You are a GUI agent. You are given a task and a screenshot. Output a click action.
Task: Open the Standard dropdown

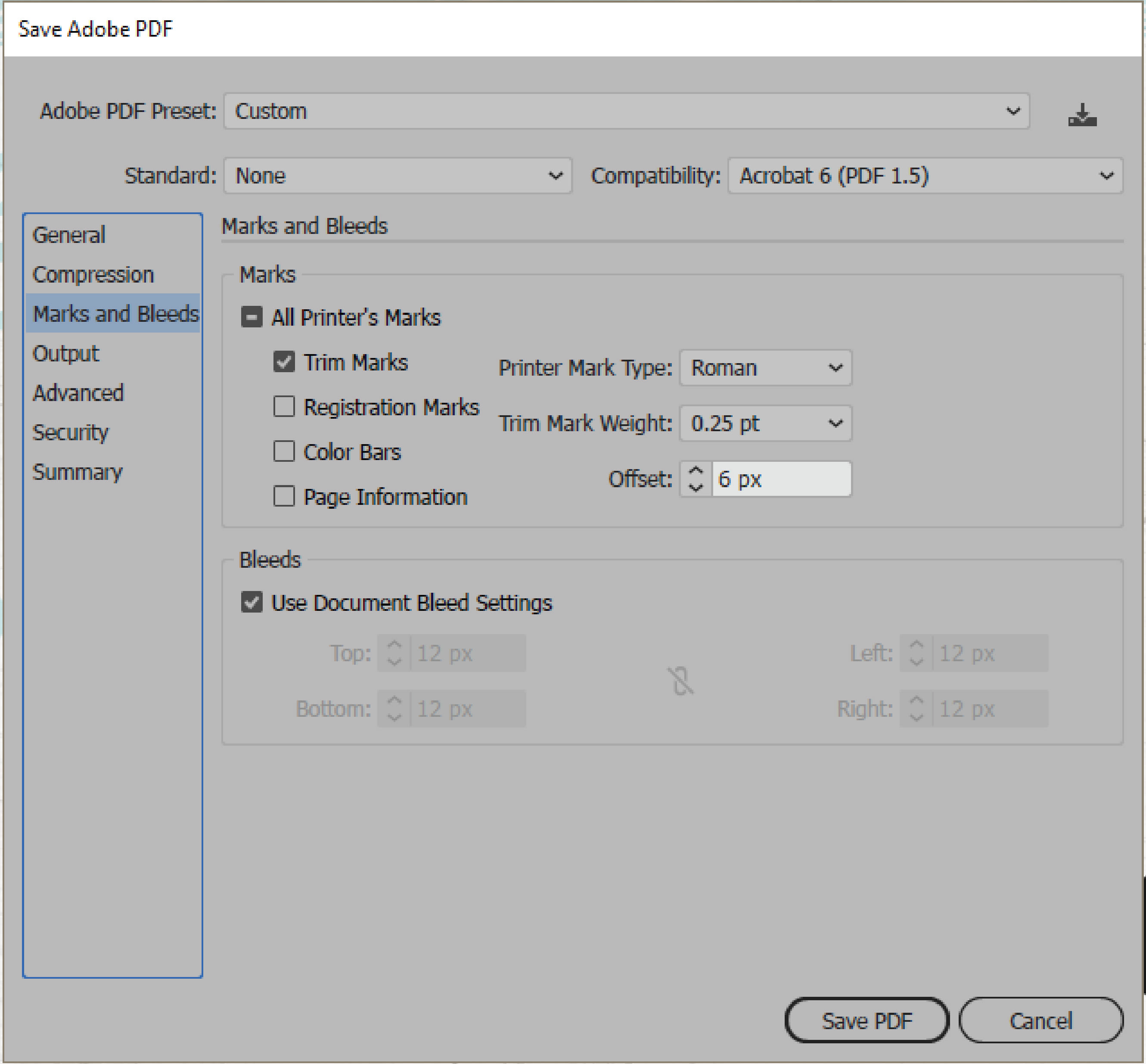click(397, 176)
